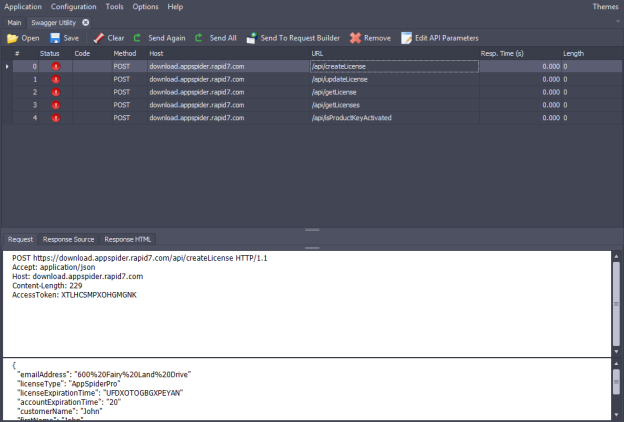Screen dimensions: 624x422
Task: Click Send To Request Builder icon
Action: pos(251,38)
